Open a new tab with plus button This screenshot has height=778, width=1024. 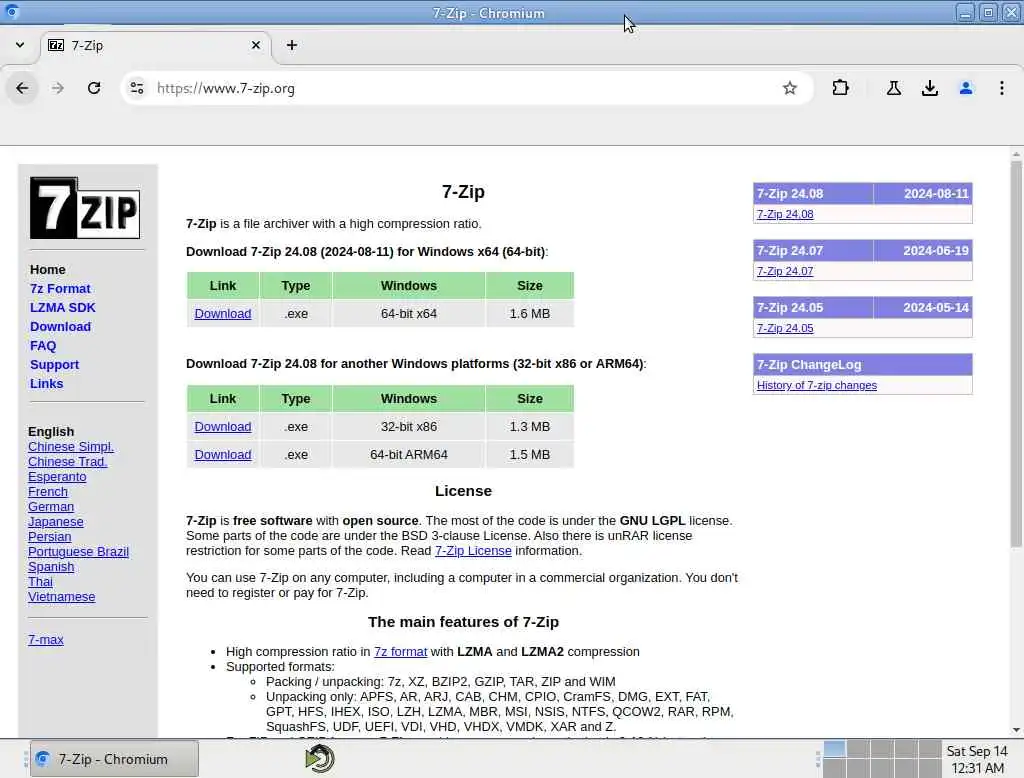tap(292, 45)
